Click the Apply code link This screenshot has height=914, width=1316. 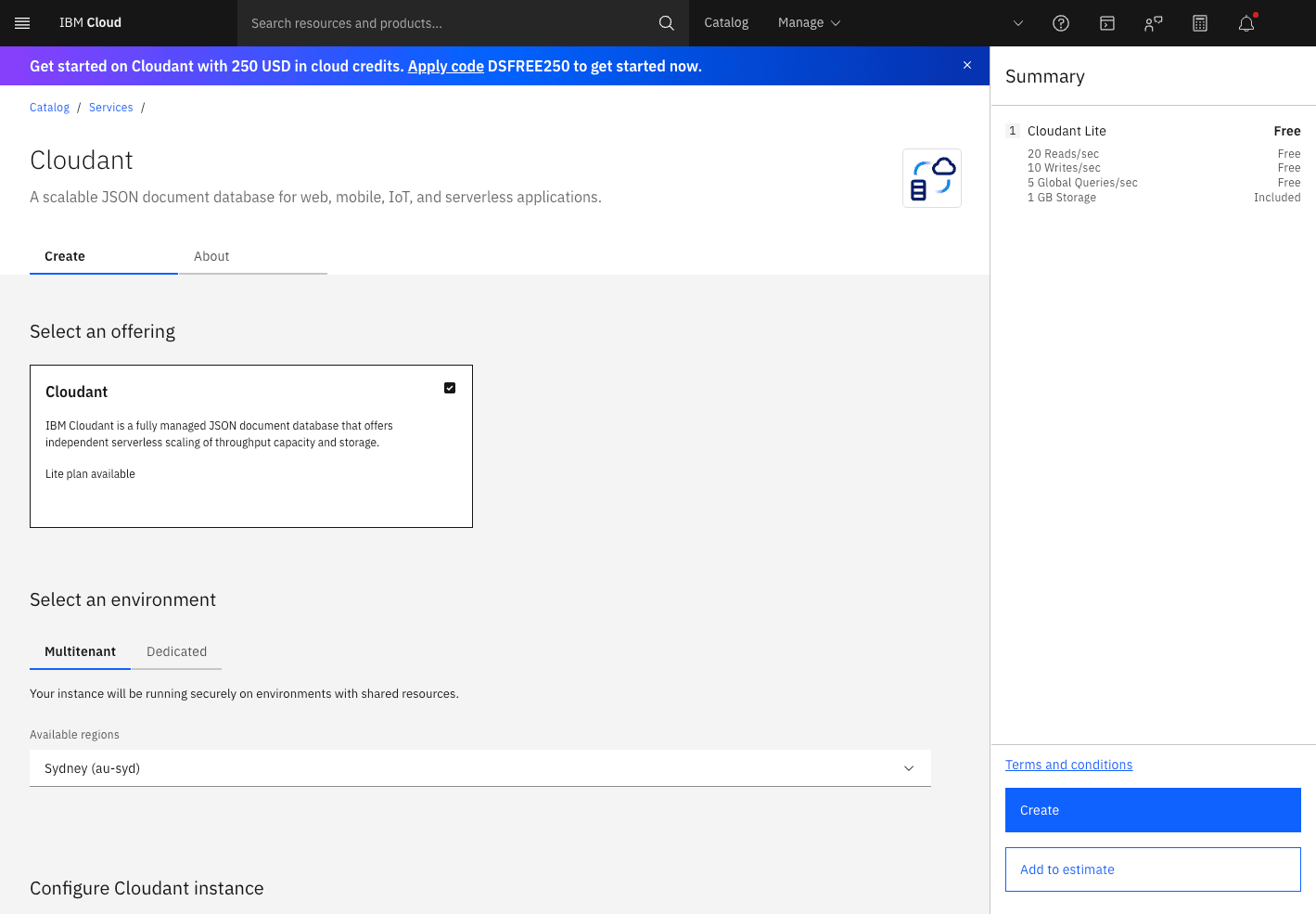coord(446,66)
